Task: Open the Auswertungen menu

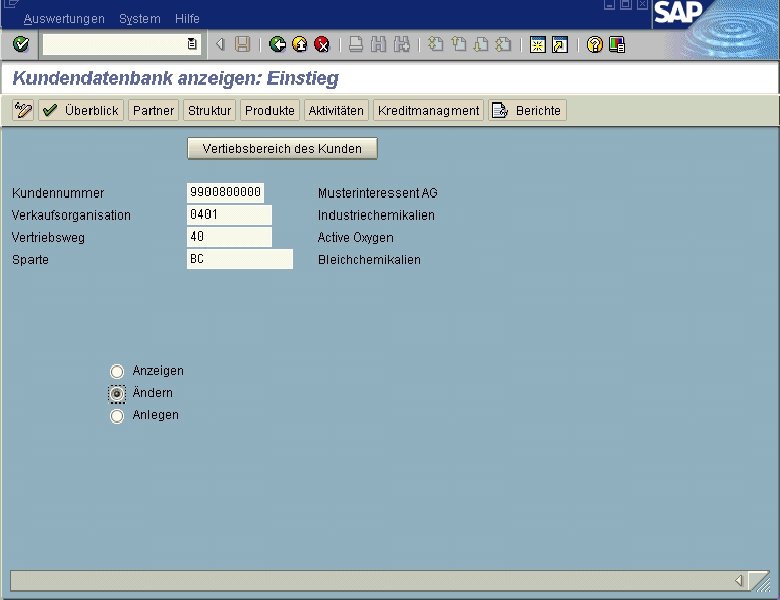Action: point(64,19)
